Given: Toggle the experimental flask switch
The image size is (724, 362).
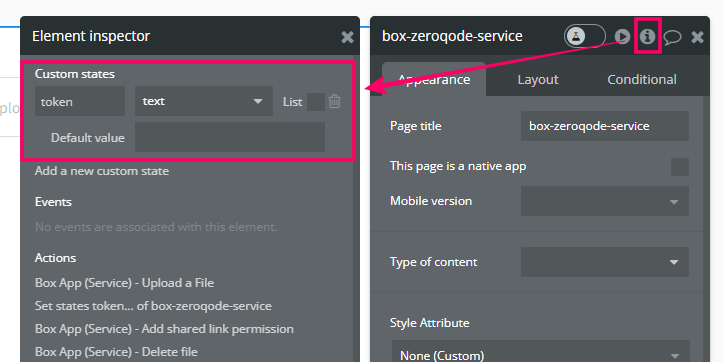Looking at the screenshot, I should (x=585, y=36).
